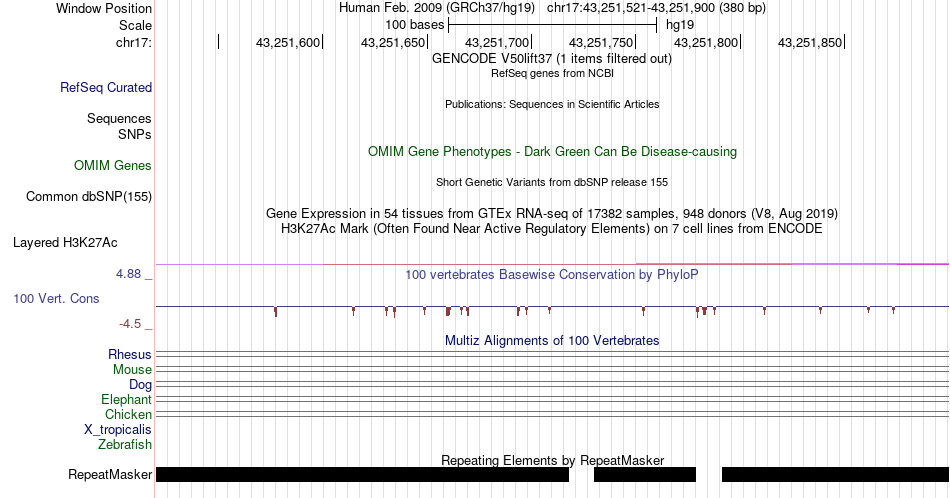950x498 pixels.
Task: Click the RefSeq genes from NCBI title
Action: (x=552, y=73)
